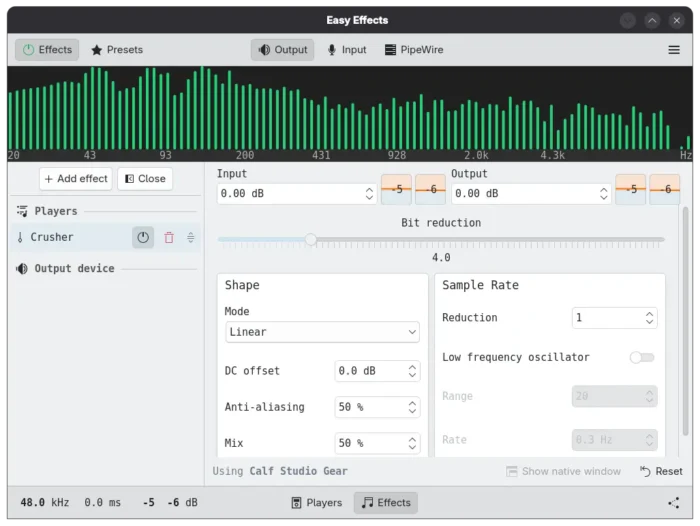Screen dimensions: 700x526
Task: Click the Close button in sidebar
Action: coord(145,179)
